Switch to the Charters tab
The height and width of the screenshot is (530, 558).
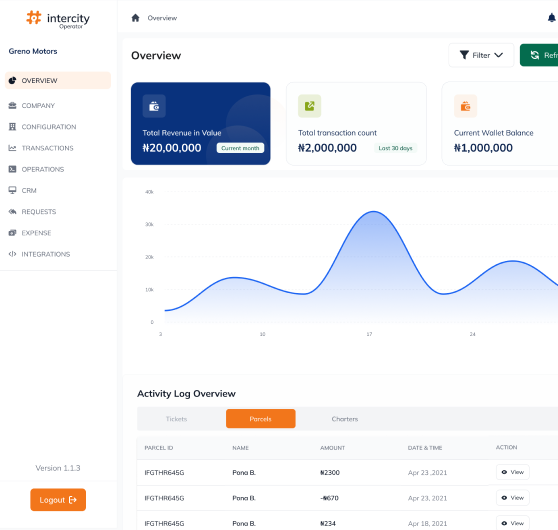[x=344, y=419]
